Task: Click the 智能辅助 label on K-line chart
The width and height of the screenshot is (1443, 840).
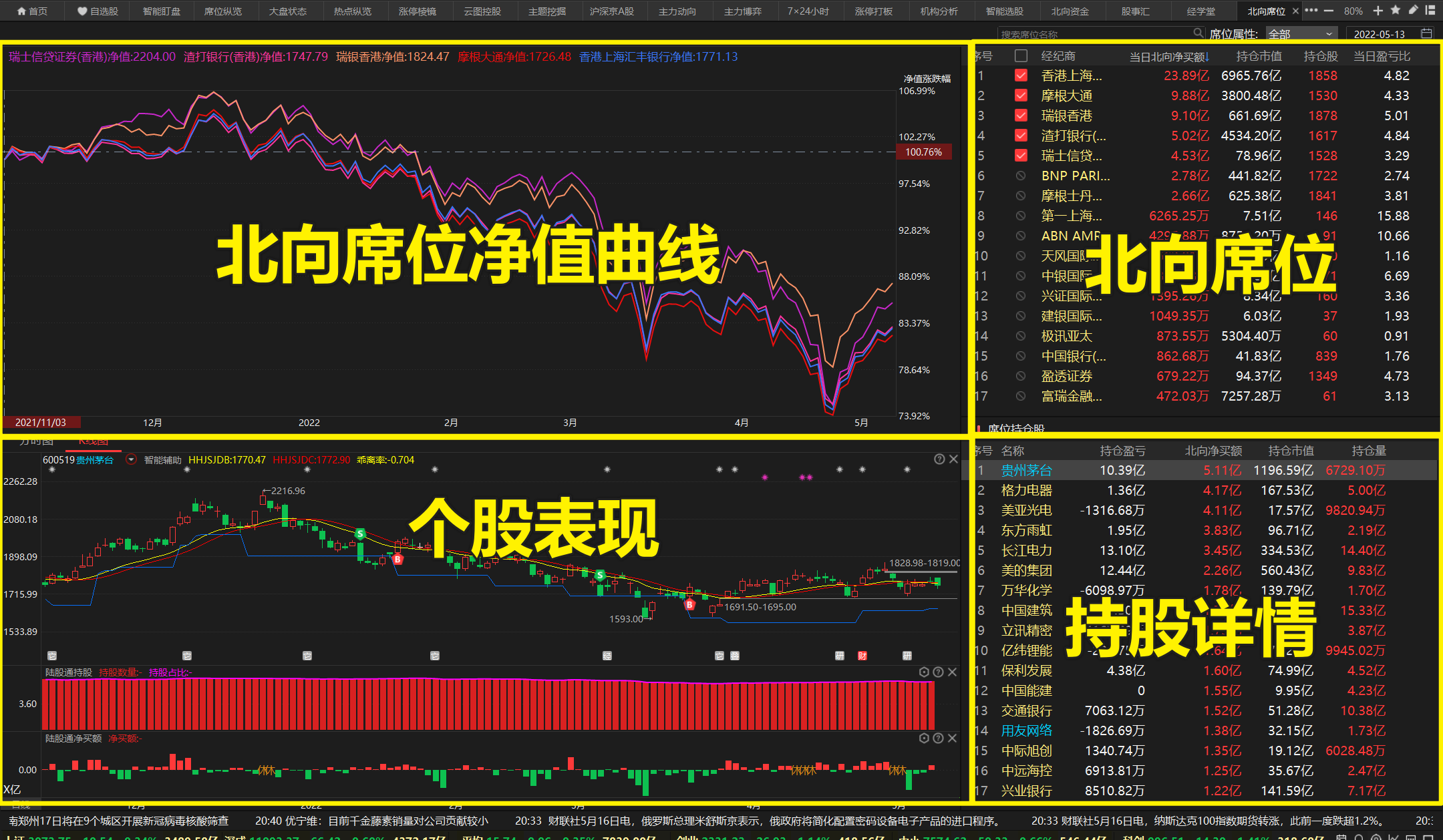Action: point(163,459)
